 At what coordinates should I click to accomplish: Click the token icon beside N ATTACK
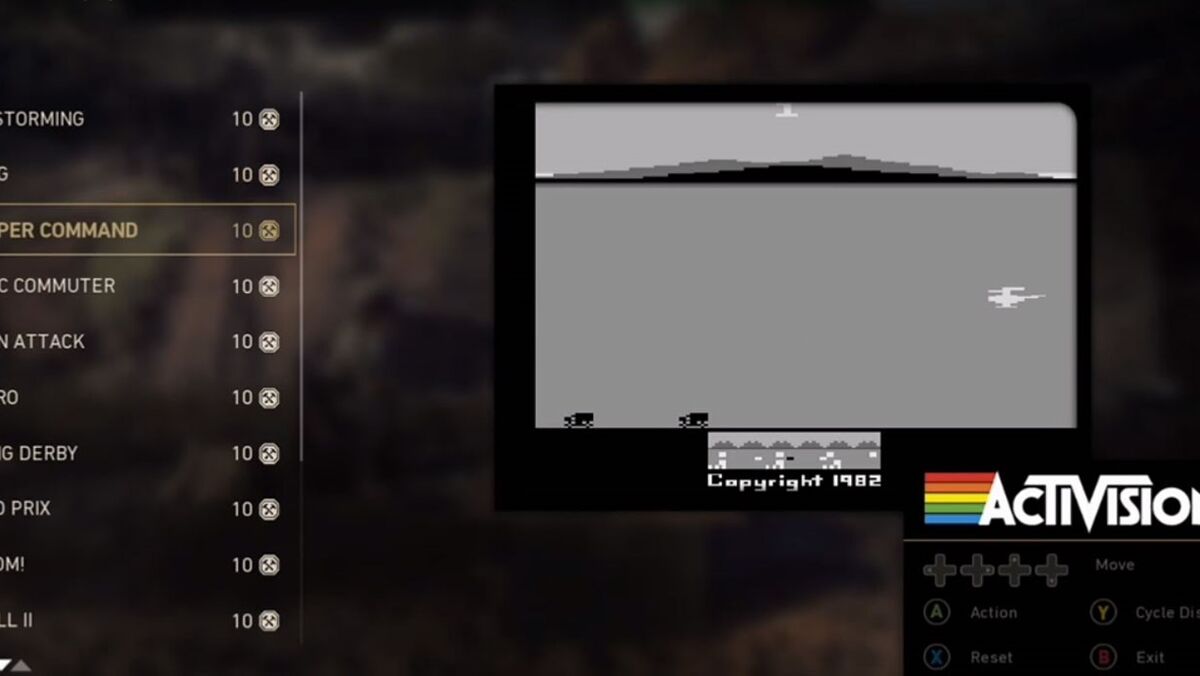click(x=268, y=342)
